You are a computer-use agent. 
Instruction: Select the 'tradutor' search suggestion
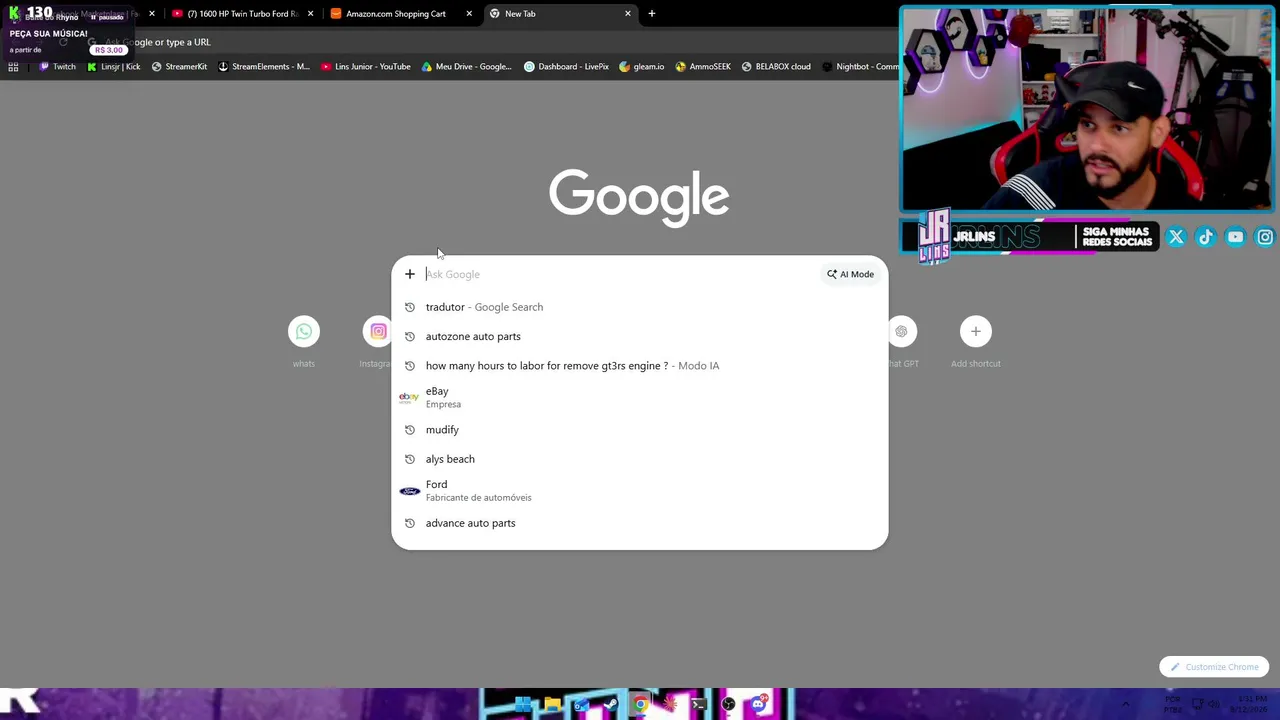[x=640, y=307]
